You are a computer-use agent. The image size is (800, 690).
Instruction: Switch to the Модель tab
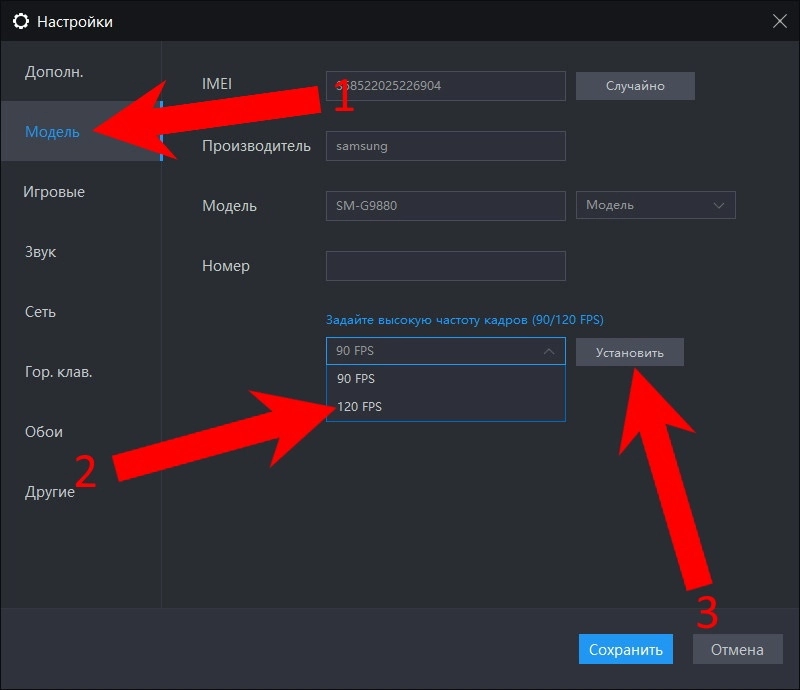coord(52,132)
